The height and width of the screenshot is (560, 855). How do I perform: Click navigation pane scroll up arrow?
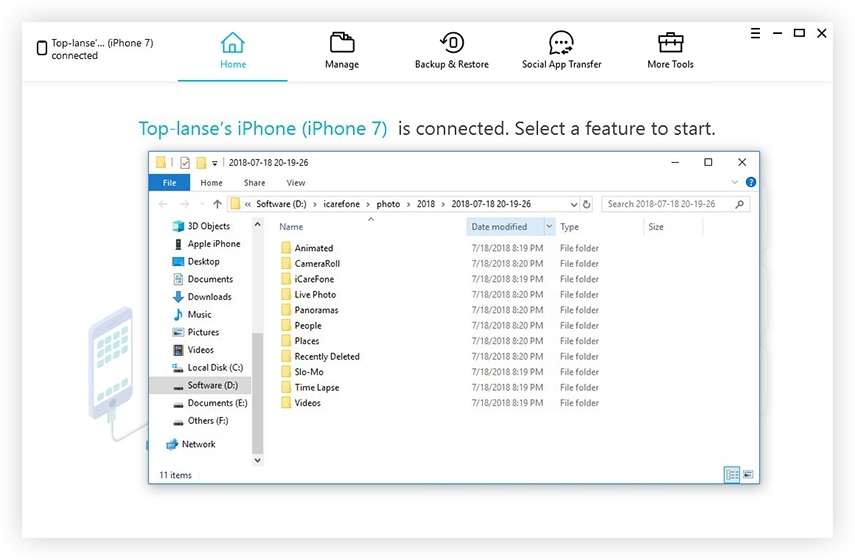(x=257, y=224)
